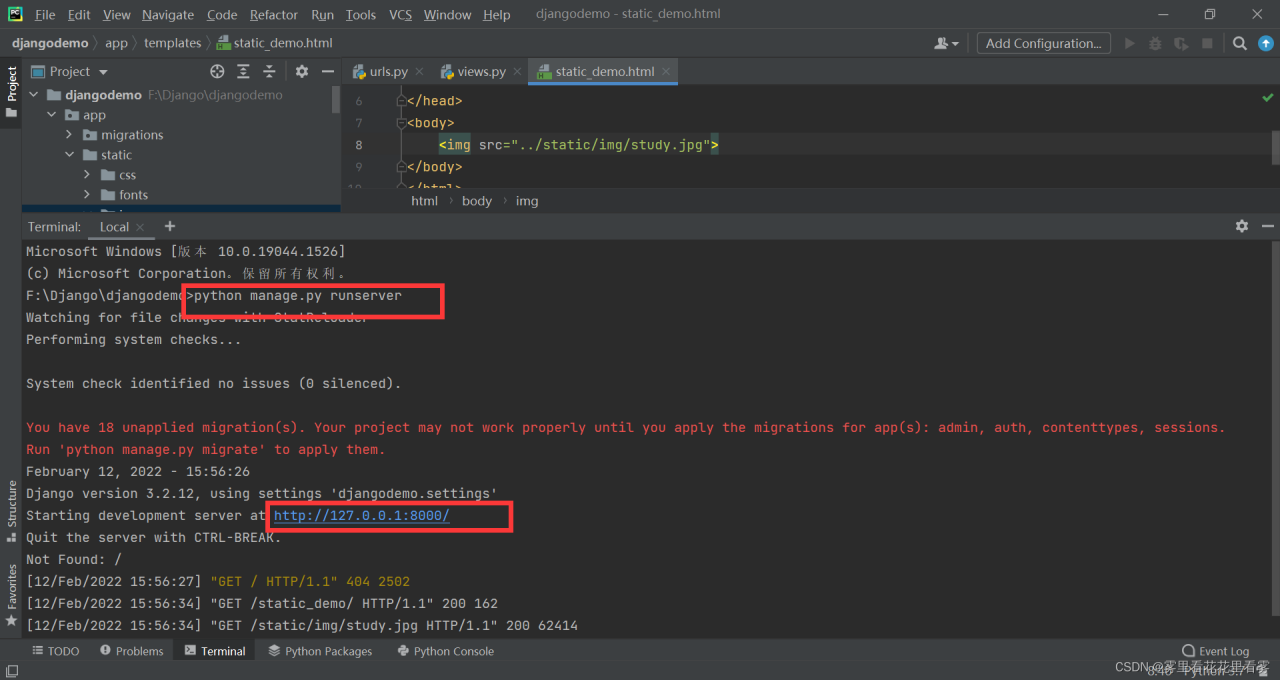1280x680 pixels.
Task: Click Collapse All icon in Project panel
Action: (269, 71)
